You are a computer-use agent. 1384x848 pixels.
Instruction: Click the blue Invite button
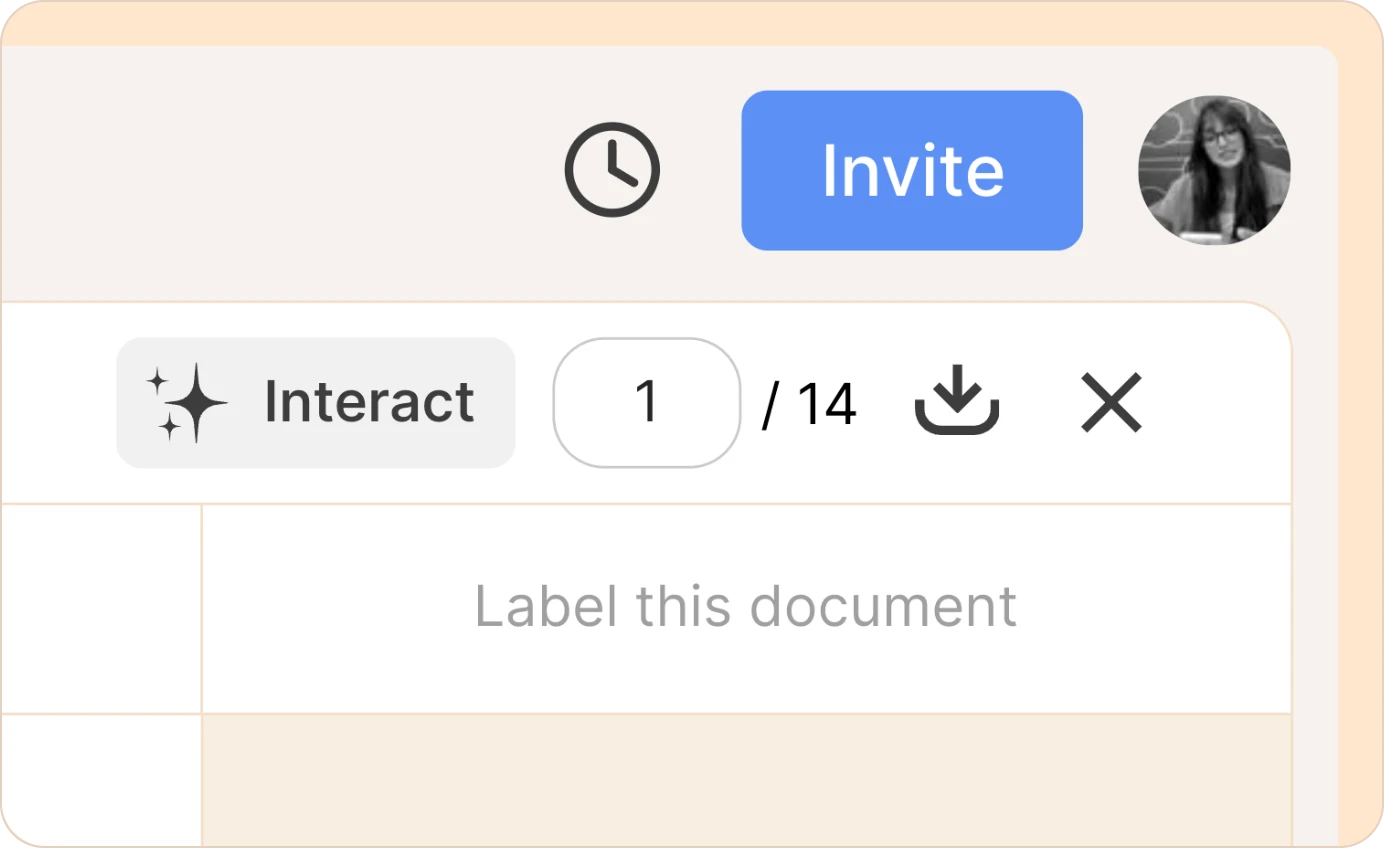pyautogui.click(x=912, y=170)
